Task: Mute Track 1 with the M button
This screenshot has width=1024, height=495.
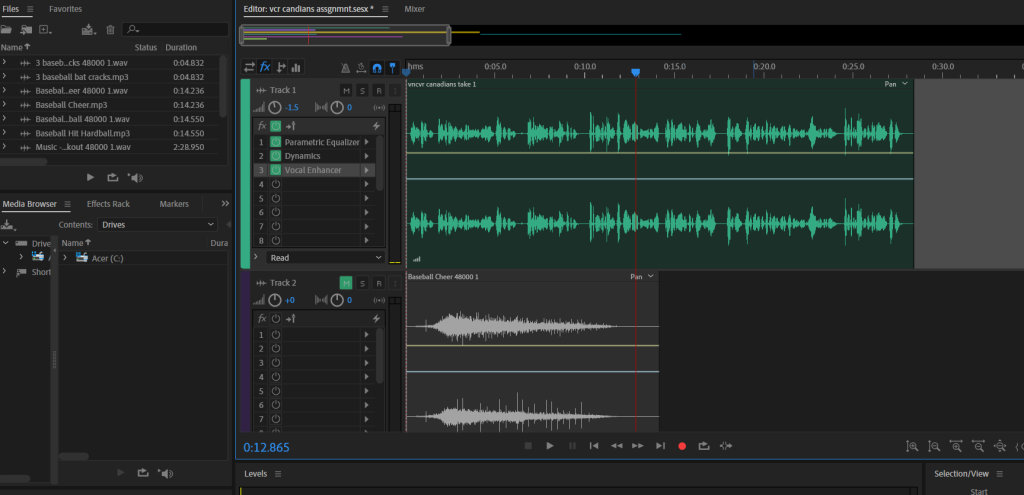Action: click(x=346, y=91)
